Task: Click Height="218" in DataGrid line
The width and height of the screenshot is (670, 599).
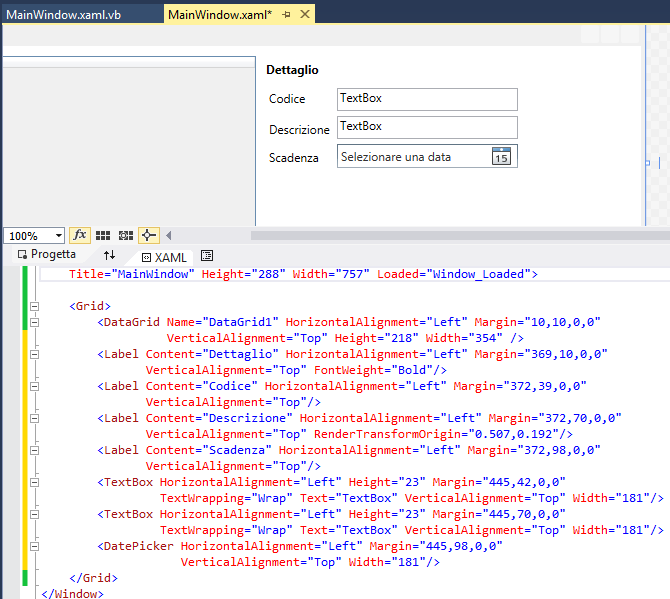Action: click(x=376, y=338)
